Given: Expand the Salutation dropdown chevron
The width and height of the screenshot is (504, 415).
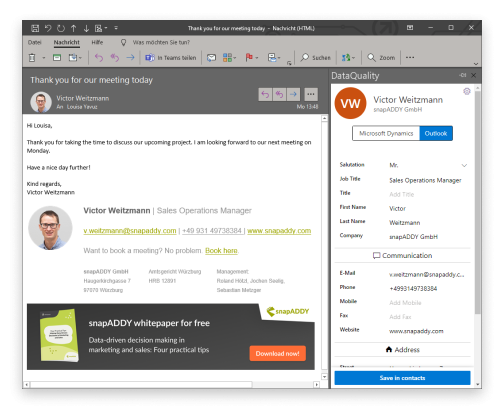Looking at the screenshot, I should 464,165.
